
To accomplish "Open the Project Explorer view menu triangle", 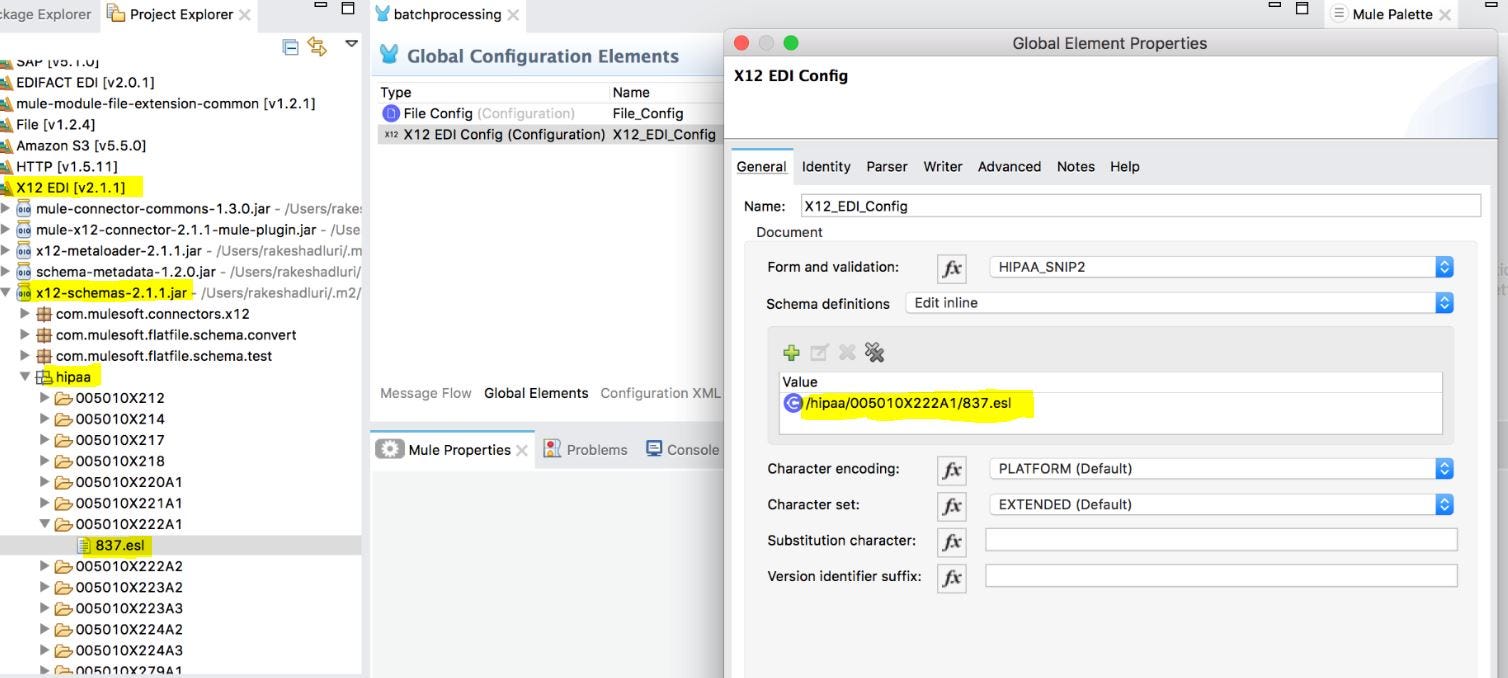I will point(351,44).
